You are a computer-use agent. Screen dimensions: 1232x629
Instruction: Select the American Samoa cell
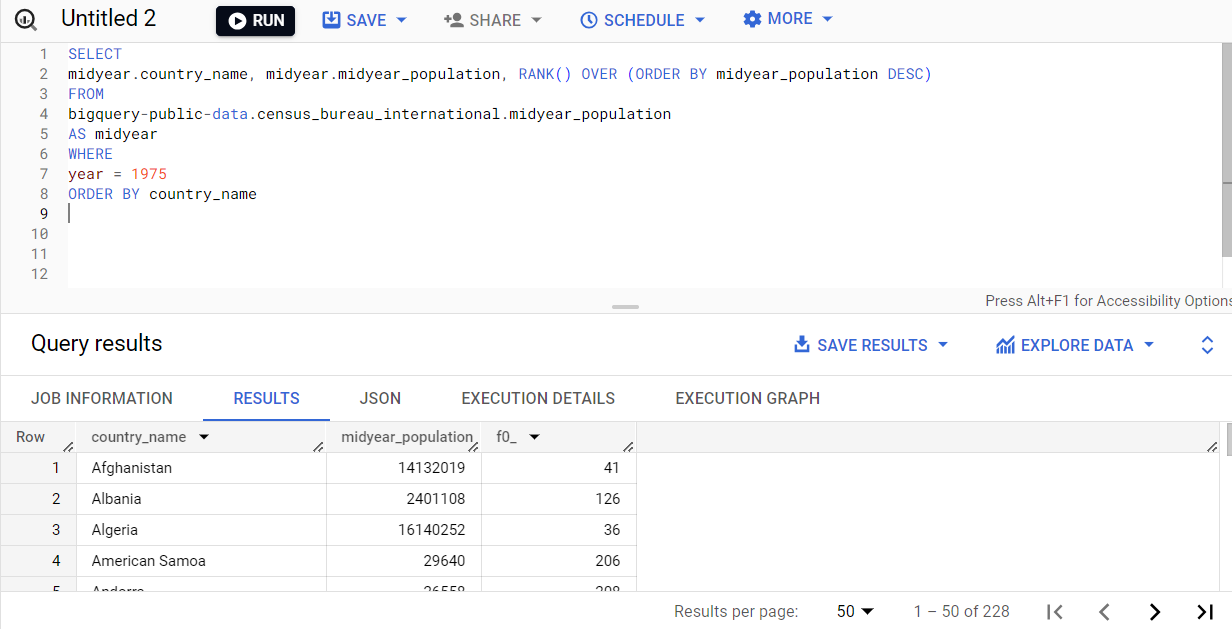[201, 561]
